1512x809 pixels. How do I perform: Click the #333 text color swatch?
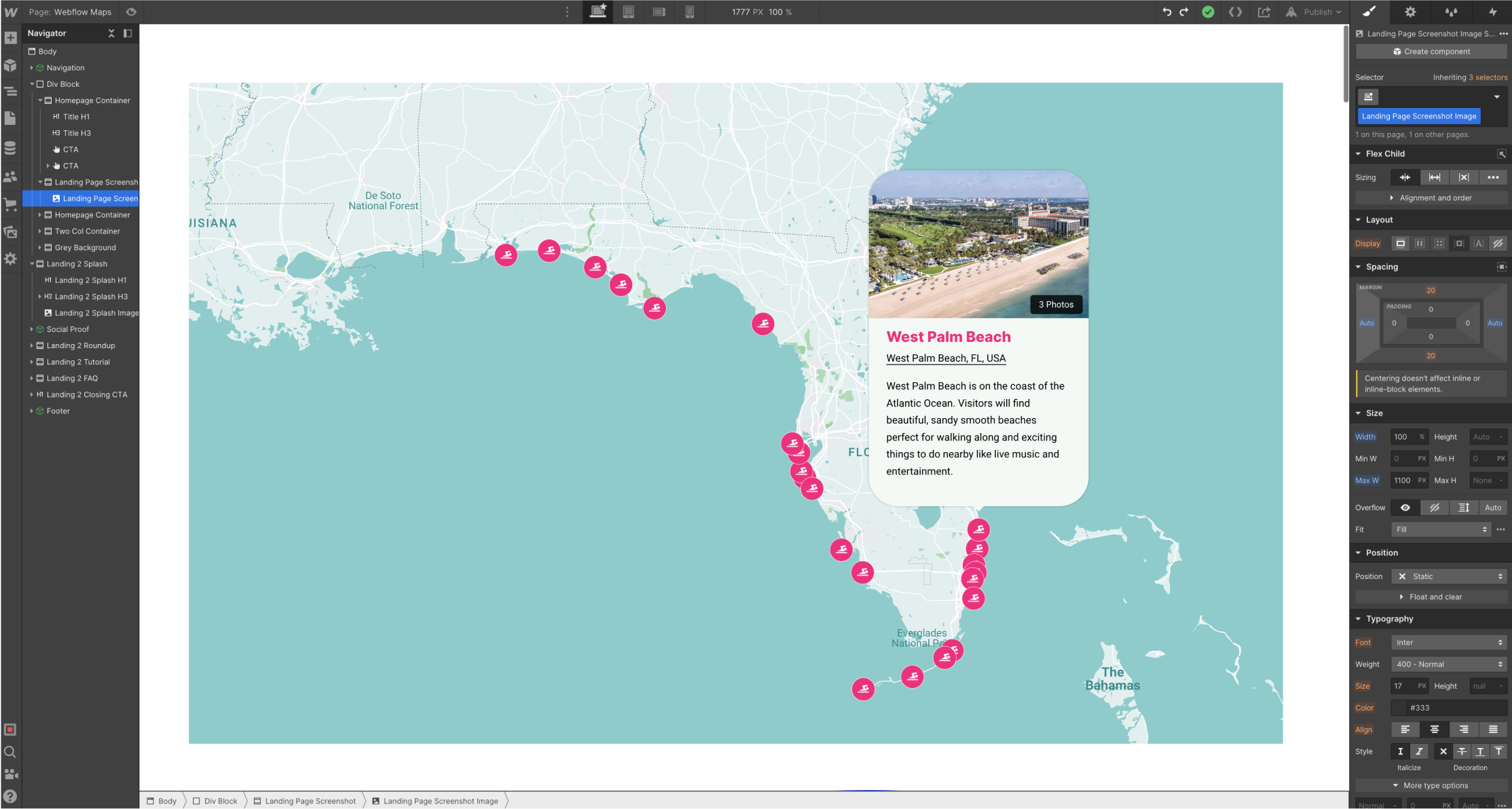pos(1400,708)
